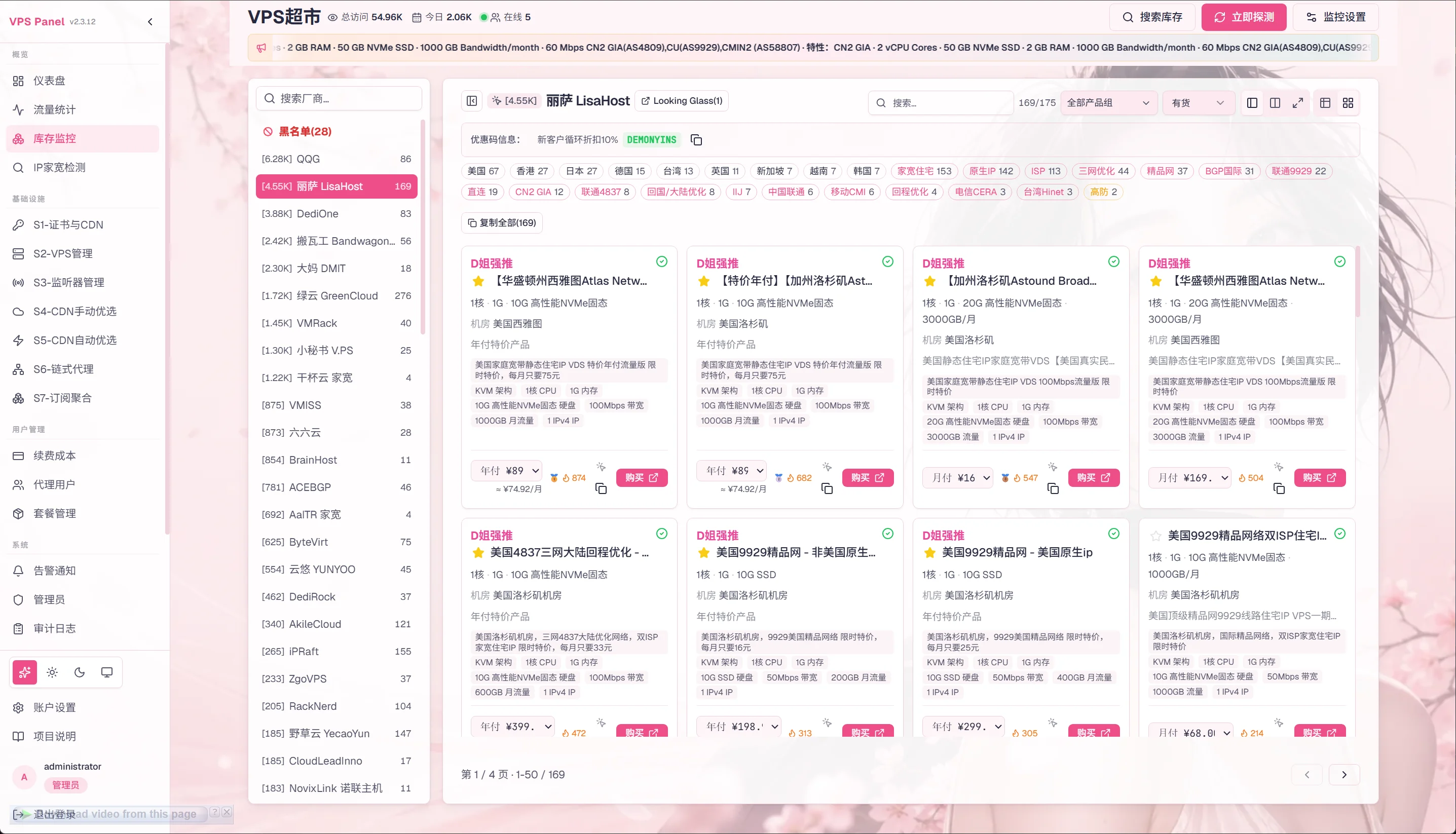Copy info of ¥169 月付 Seattle card
The height and width of the screenshot is (834, 1456).
click(x=1279, y=488)
